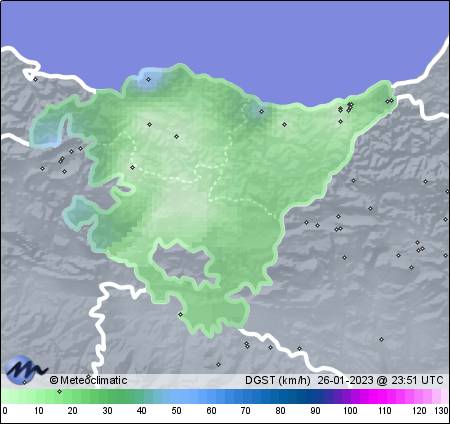Select the station marker on the dashed provincial boundary
The height and width of the screenshot is (424, 450).
click(x=132, y=167)
